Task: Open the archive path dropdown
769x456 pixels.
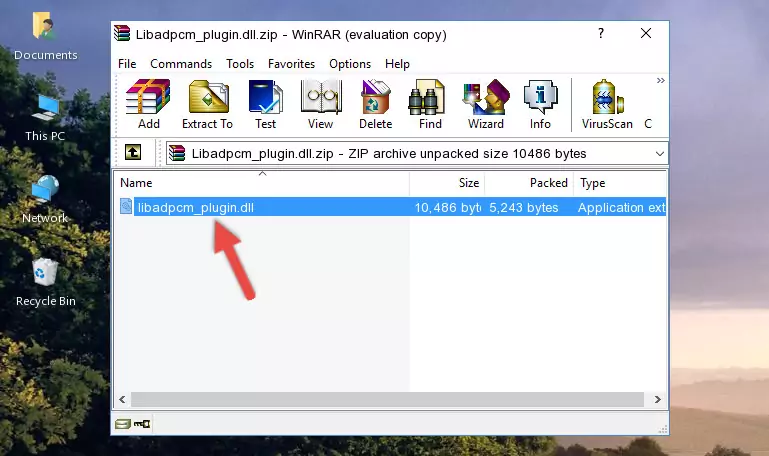Action: (x=660, y=154)
